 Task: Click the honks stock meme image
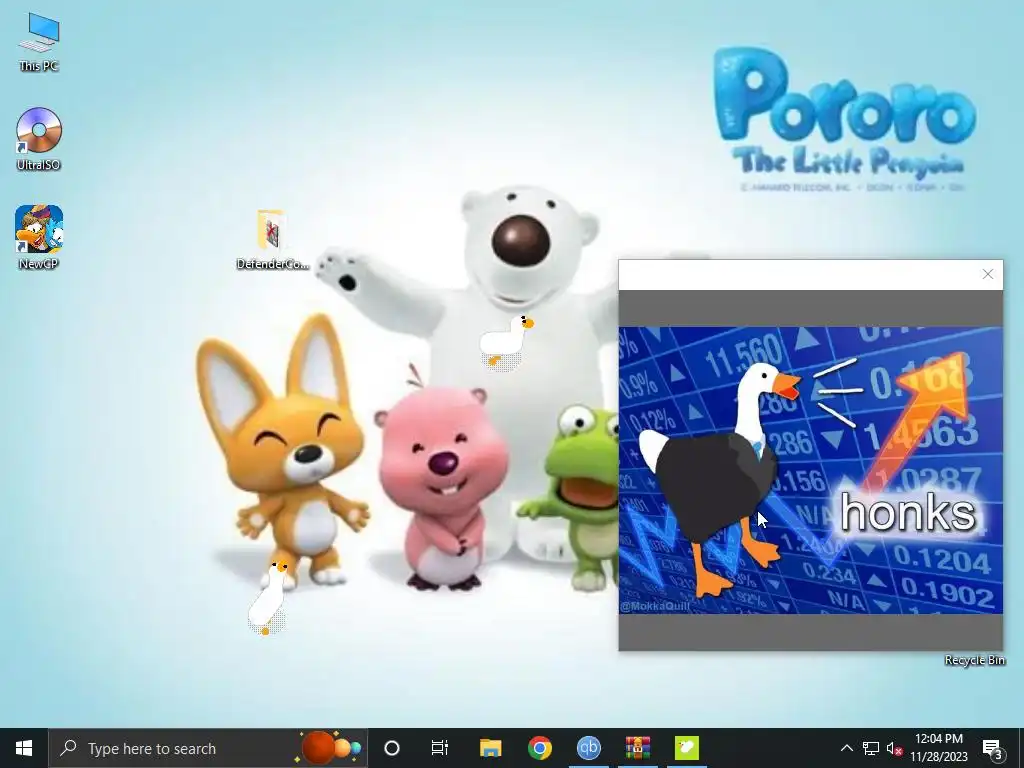point(810,470)
